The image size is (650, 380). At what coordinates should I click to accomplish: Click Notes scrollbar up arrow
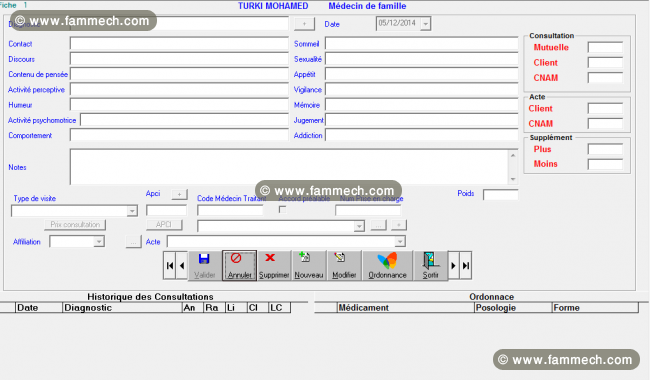tap(513, 155)
